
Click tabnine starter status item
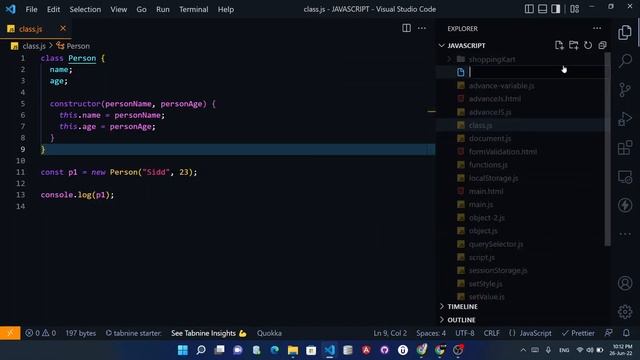click(x=133, y=333)
